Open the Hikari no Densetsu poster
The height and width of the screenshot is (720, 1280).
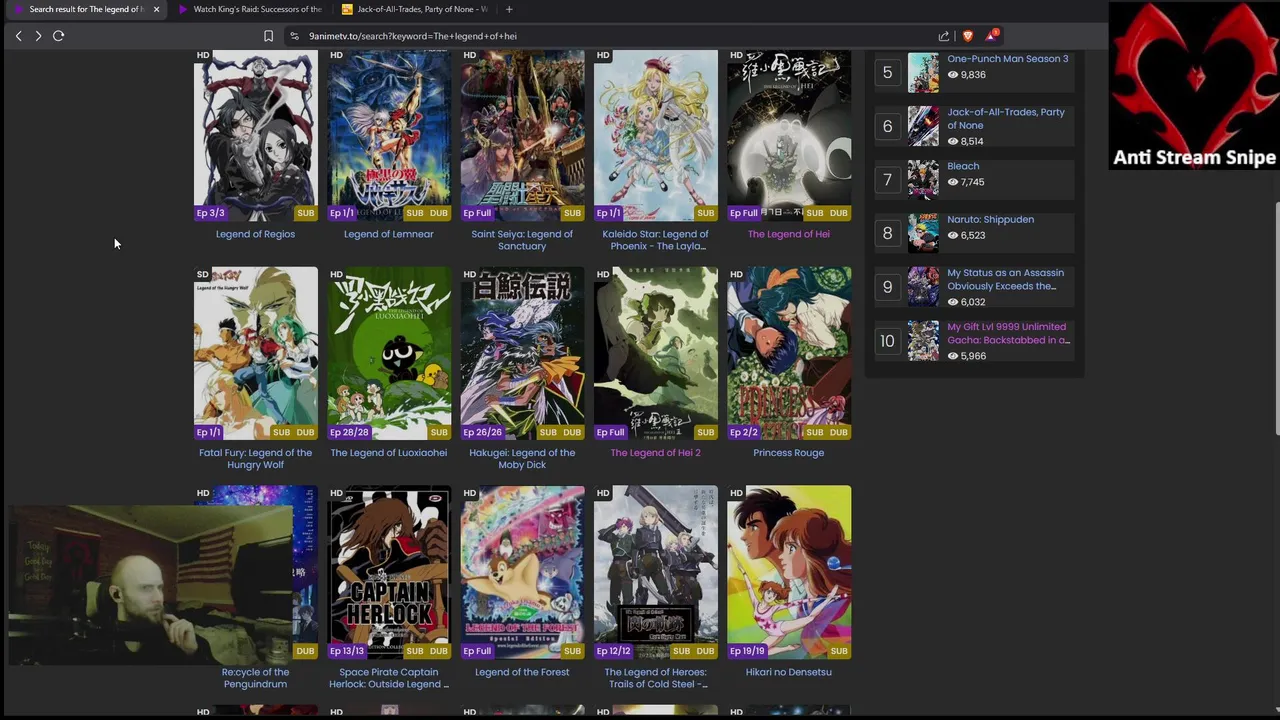pos(789,572)
